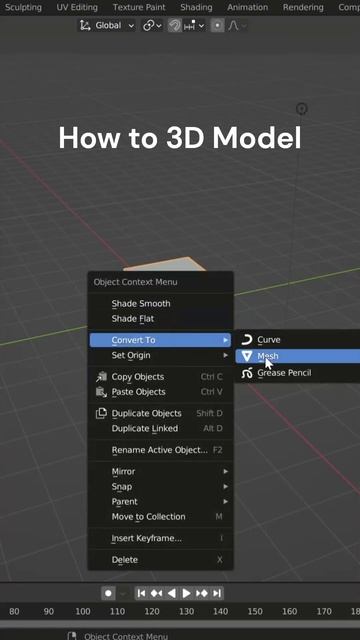
Task: Open the auto keyframing options dropdown
Action: tap(122, 593)
